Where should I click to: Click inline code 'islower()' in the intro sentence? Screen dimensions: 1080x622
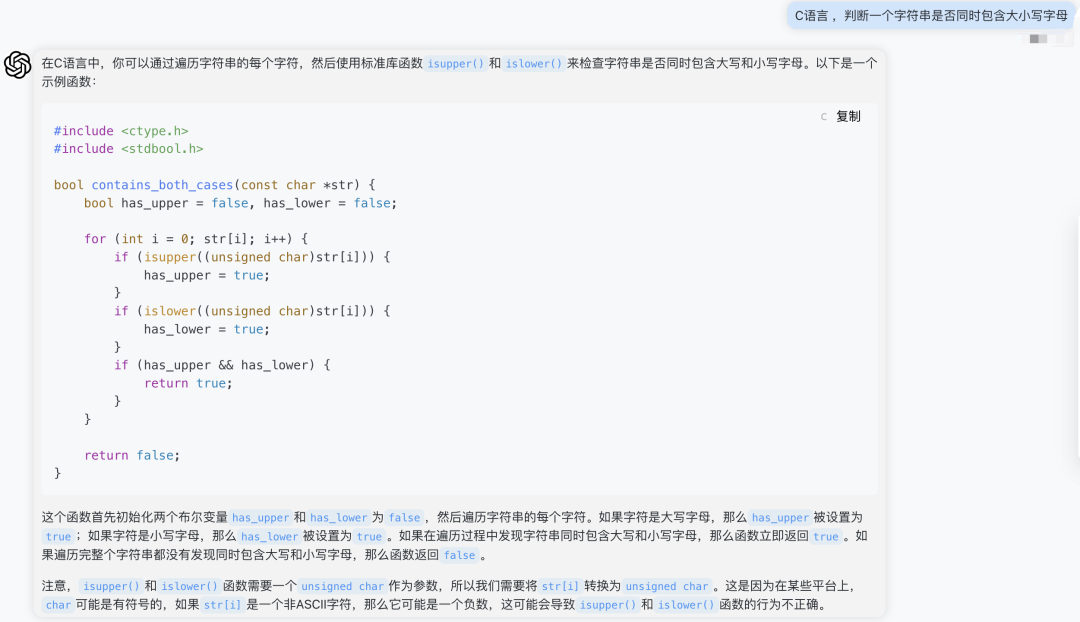point(534,63)
